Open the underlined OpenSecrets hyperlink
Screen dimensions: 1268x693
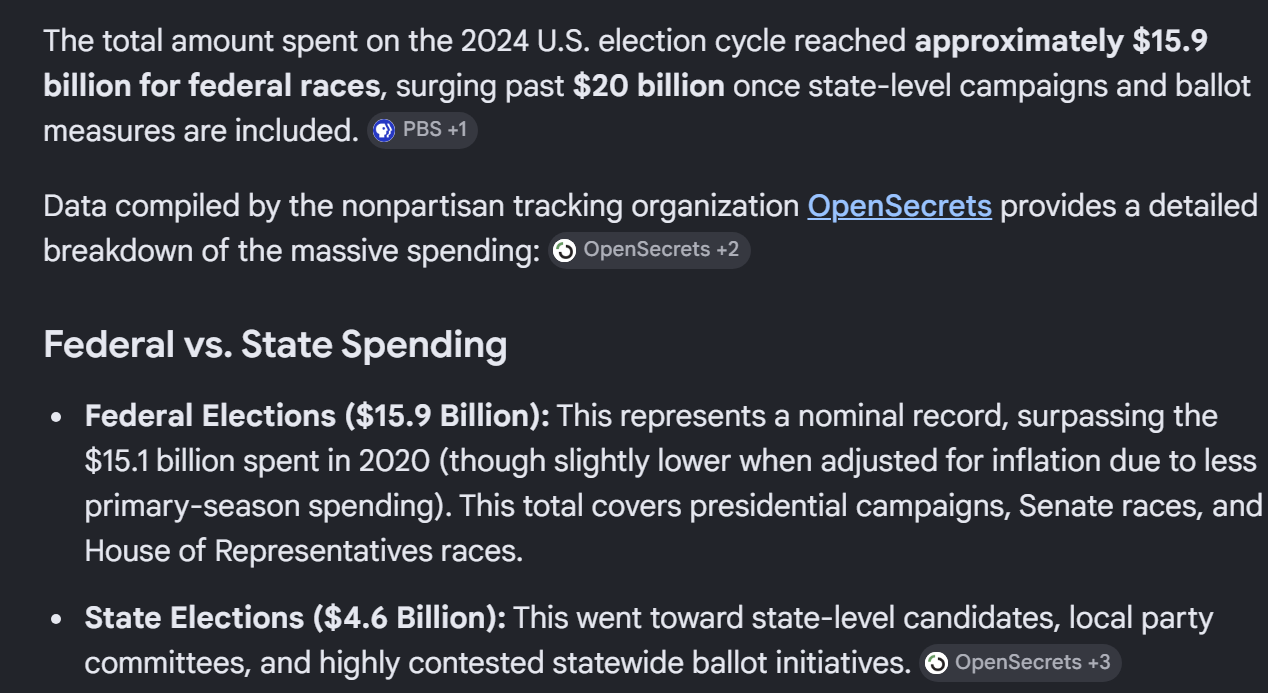pyautogui.click(x=899, y=206)
